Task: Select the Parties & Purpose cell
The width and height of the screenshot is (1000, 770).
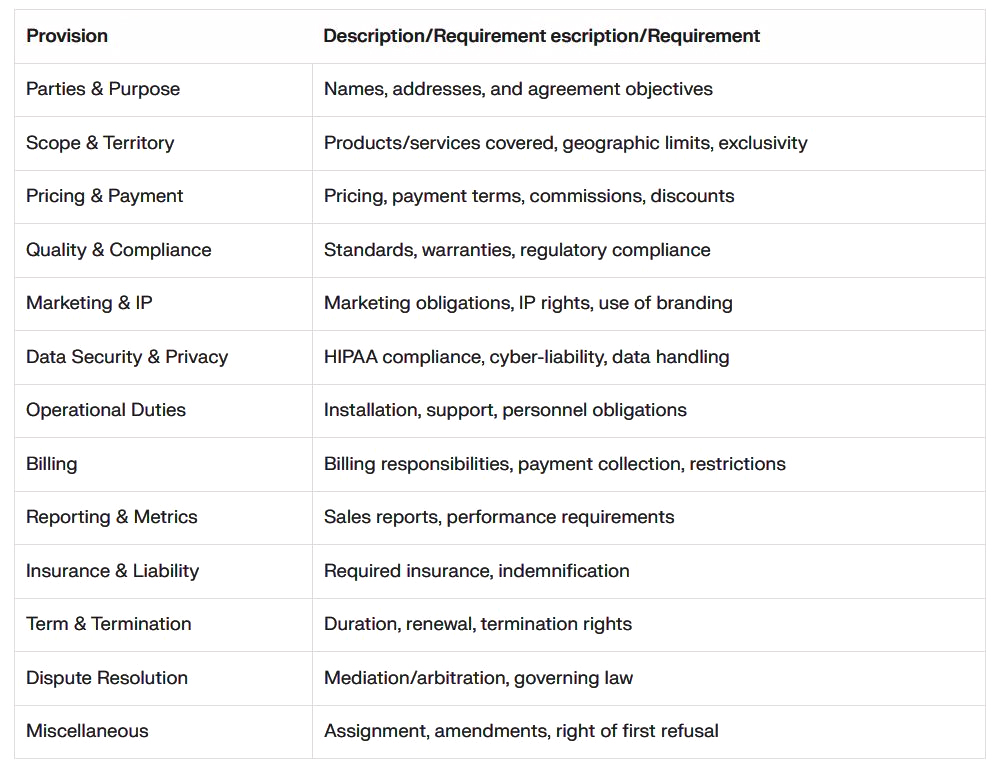Action: [x=103, y=89]
